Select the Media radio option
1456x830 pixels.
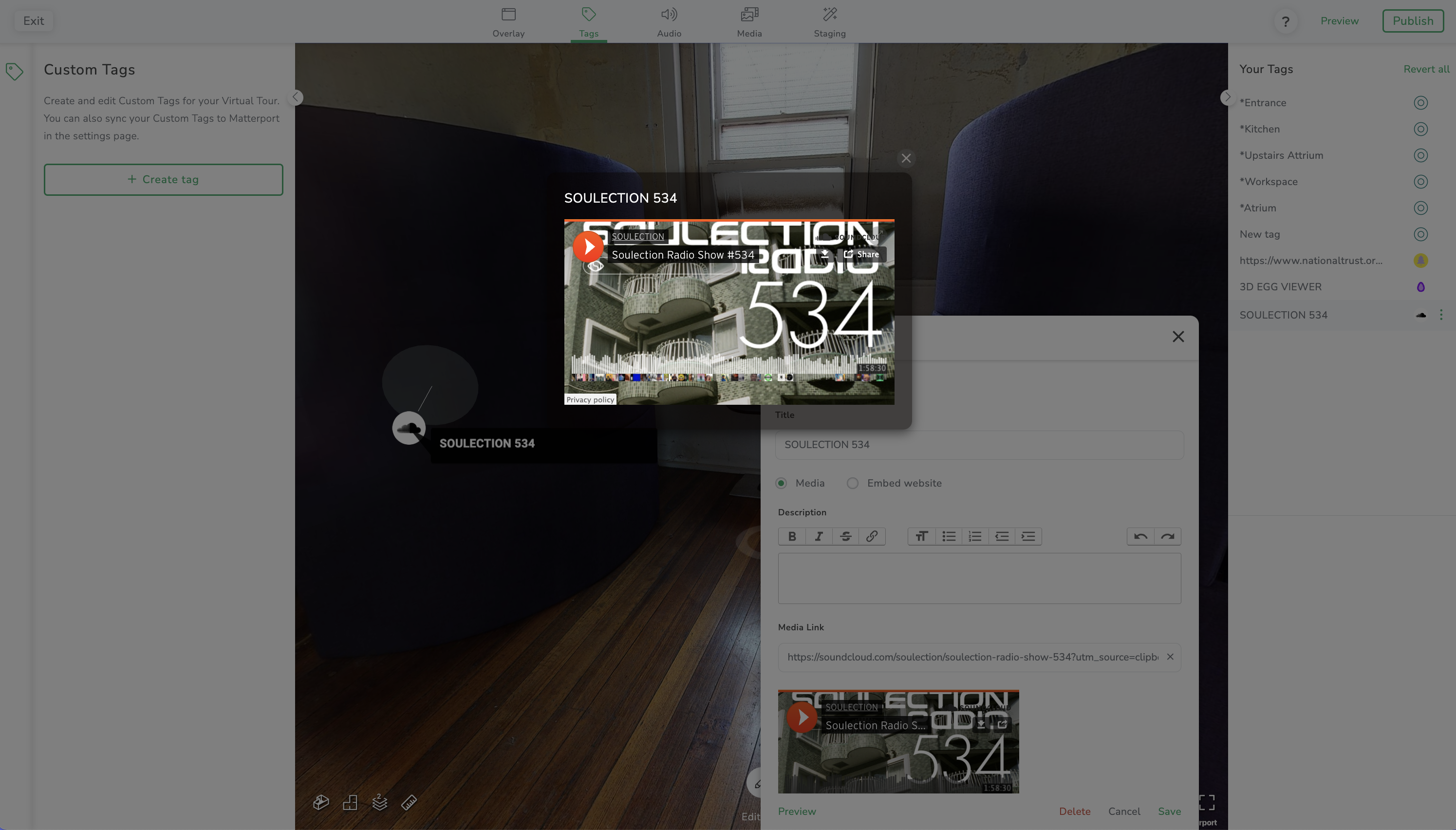781,483
